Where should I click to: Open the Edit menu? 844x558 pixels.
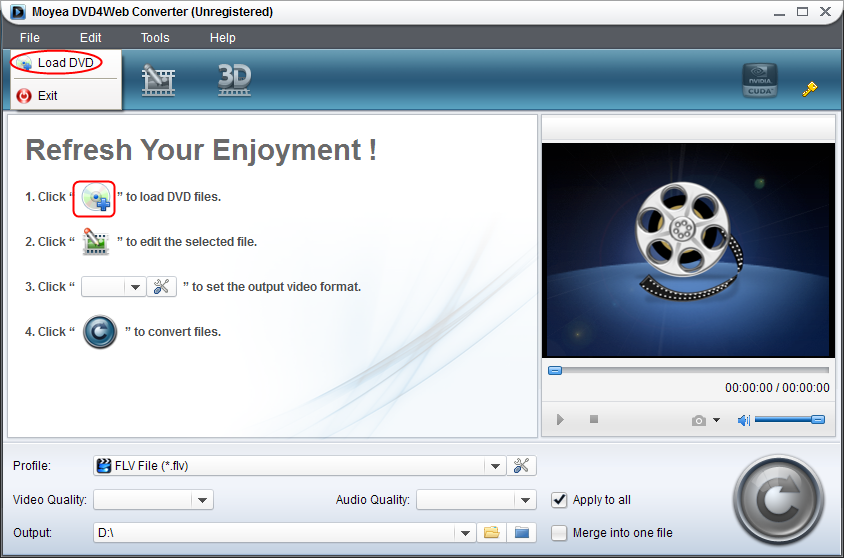pyautogui.click(x=90, y=38)
